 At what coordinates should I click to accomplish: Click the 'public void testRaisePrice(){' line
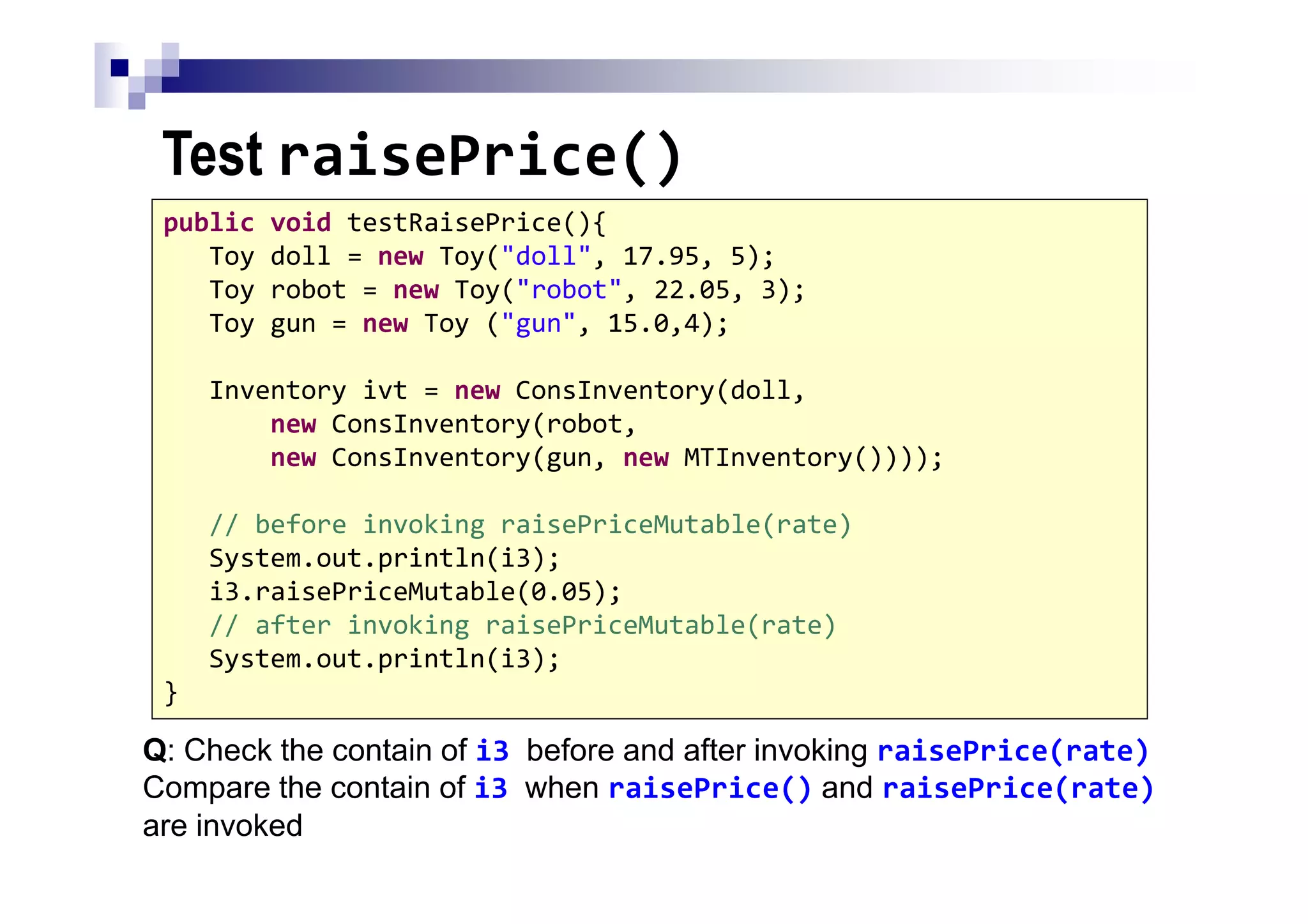click(x=384, y=223)
